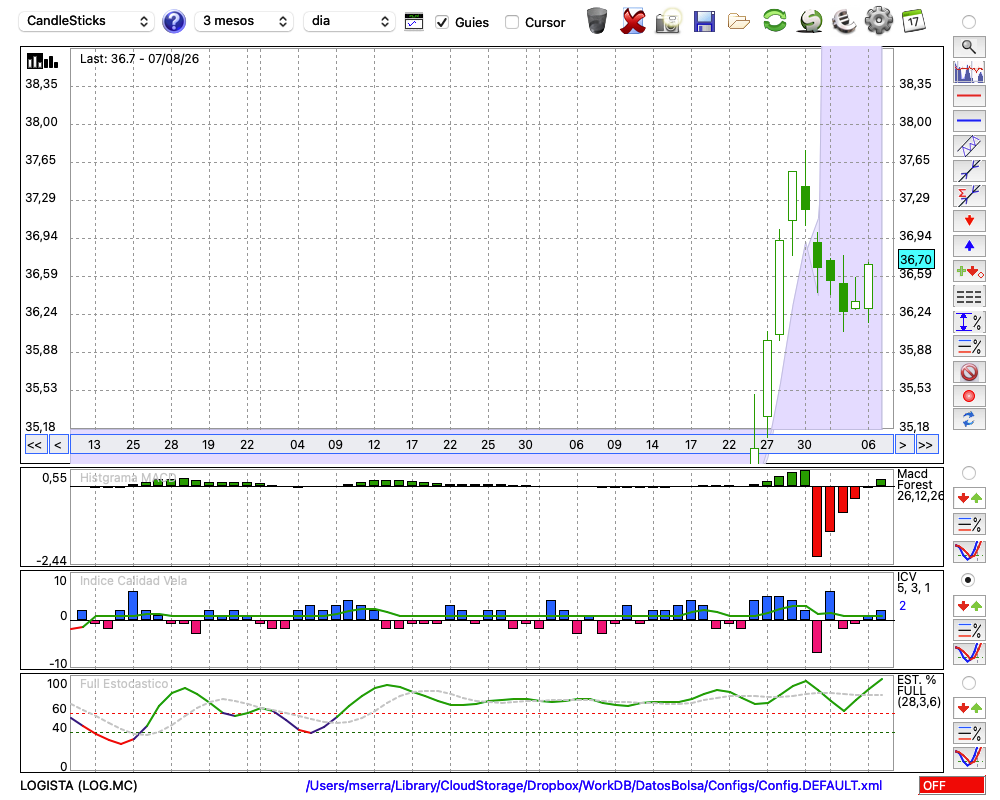
Task: Step back with the '<' button
Action: point(58,445)
